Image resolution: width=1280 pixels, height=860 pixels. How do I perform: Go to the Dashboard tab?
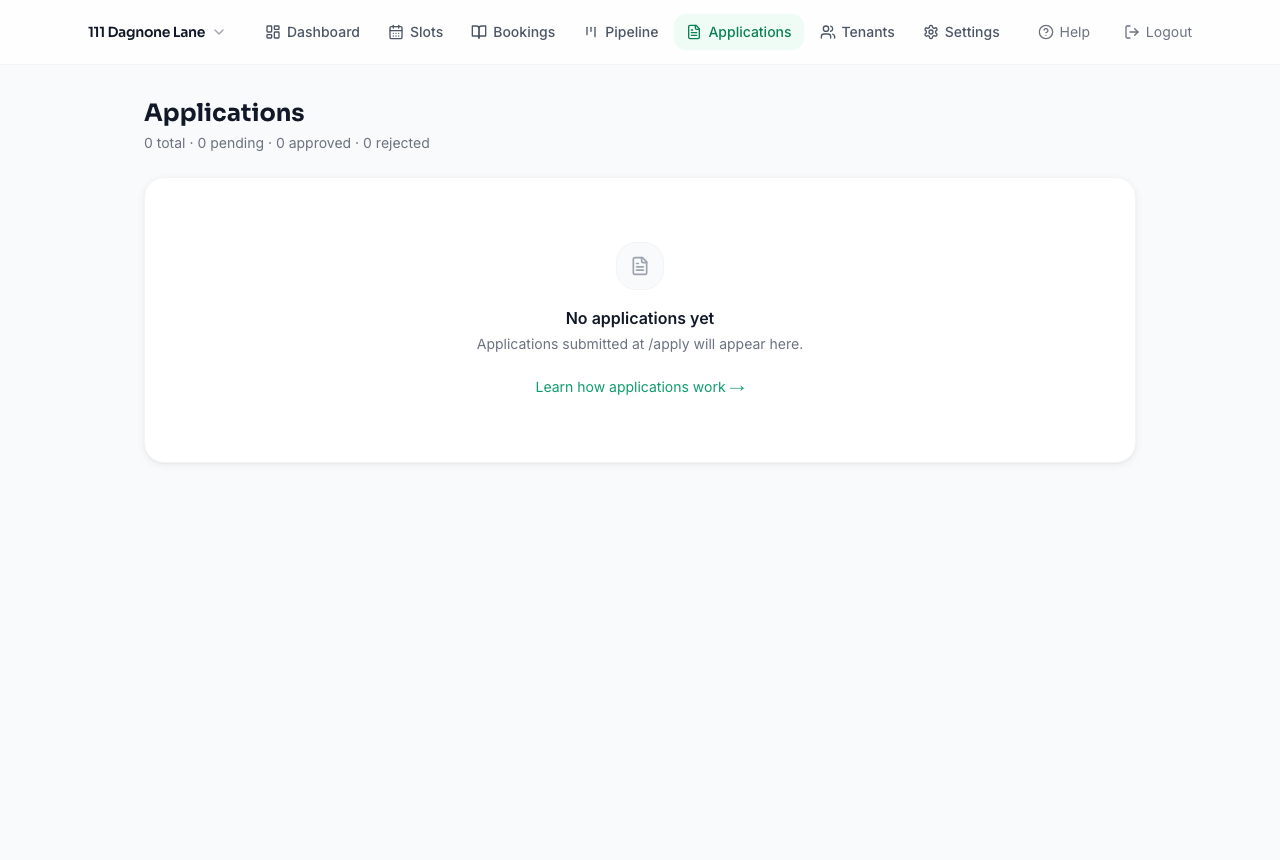(x=312, y=32)
